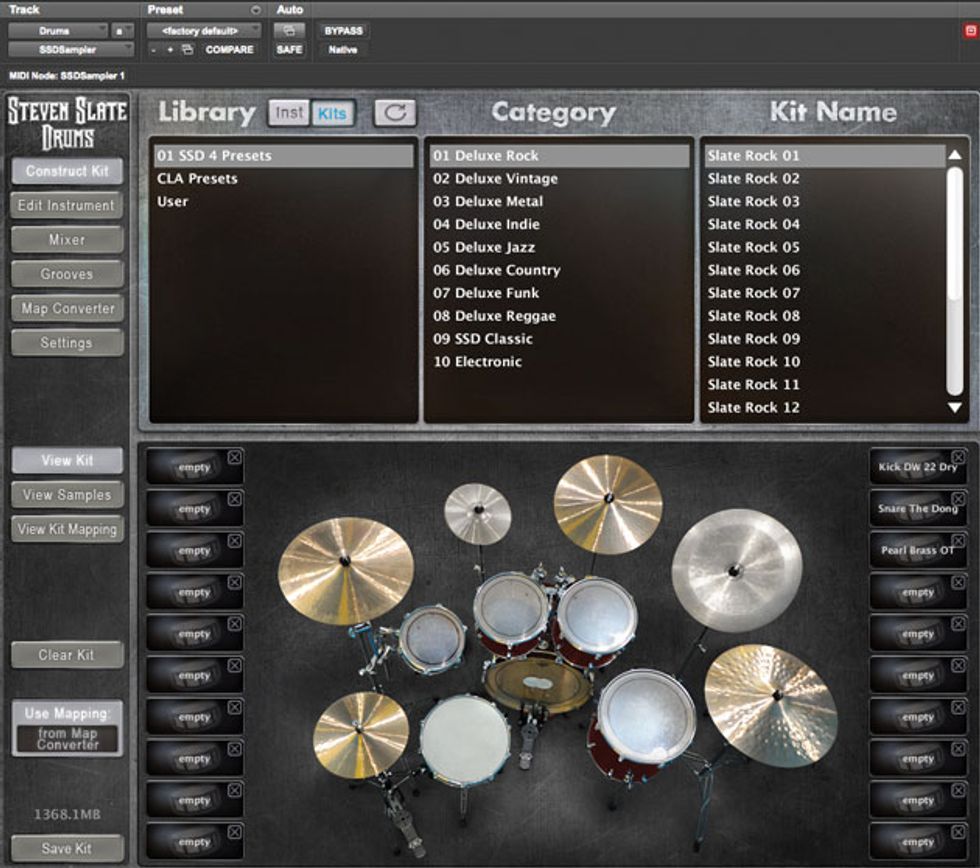Click the copy settings icon beside COMPARE

pyautogui.click(x=187, y=49)
